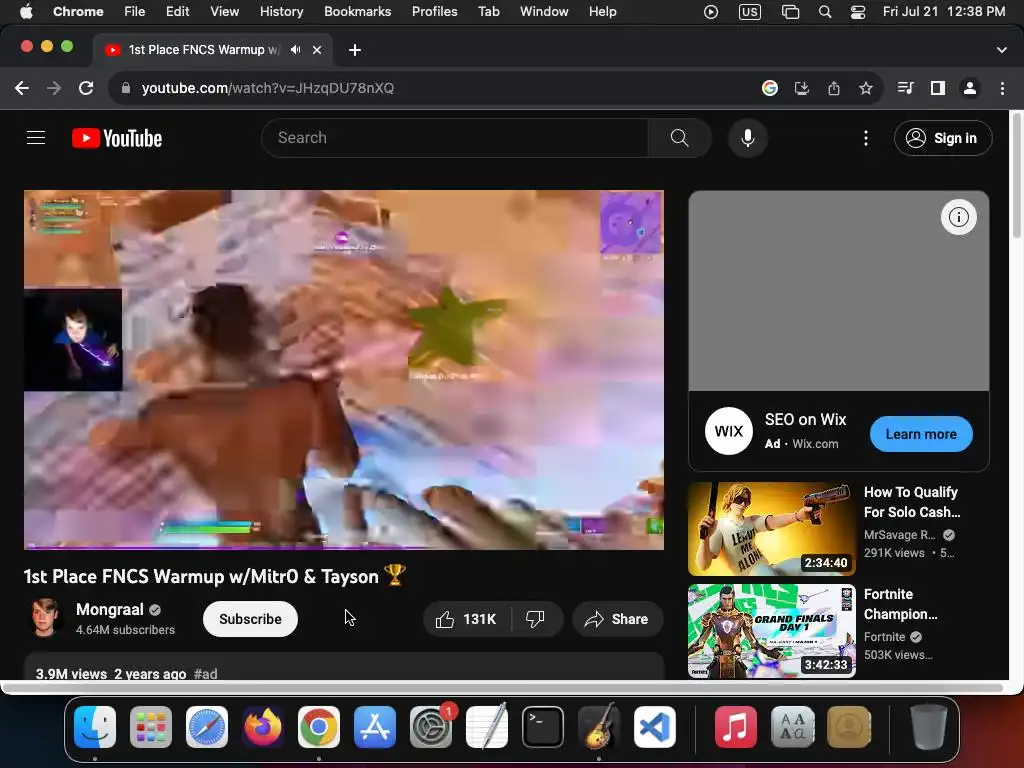Open Grand Finals Day 1 thumbnail
The width and height of the screenshot is (1024, 768).
(771, 631)
